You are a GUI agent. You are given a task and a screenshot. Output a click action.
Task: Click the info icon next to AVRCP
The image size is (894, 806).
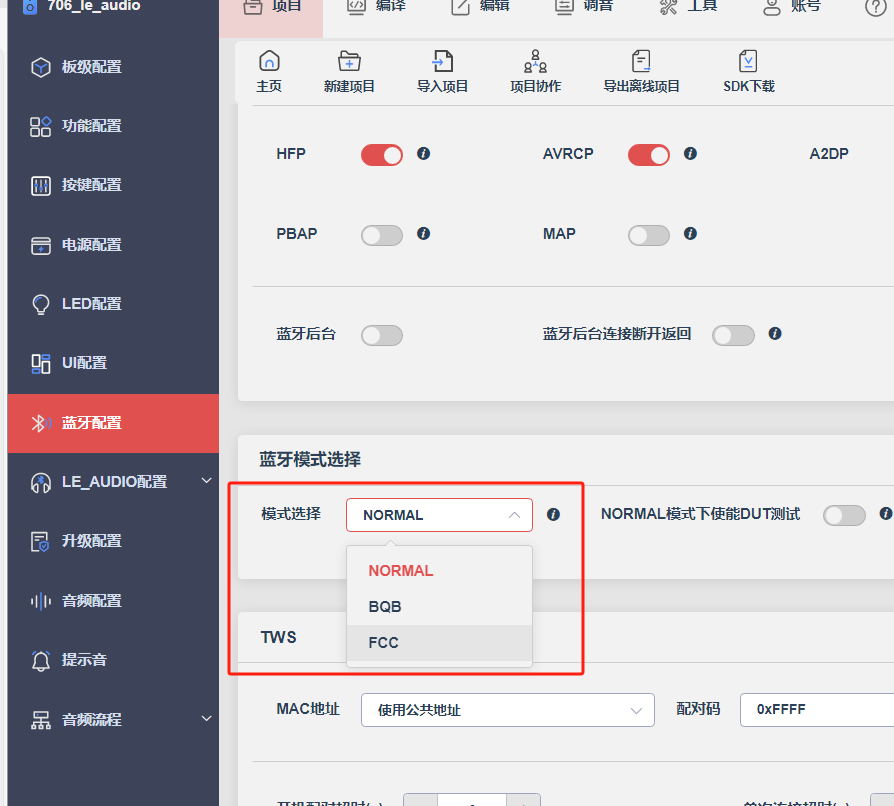(x=690, y=153)
